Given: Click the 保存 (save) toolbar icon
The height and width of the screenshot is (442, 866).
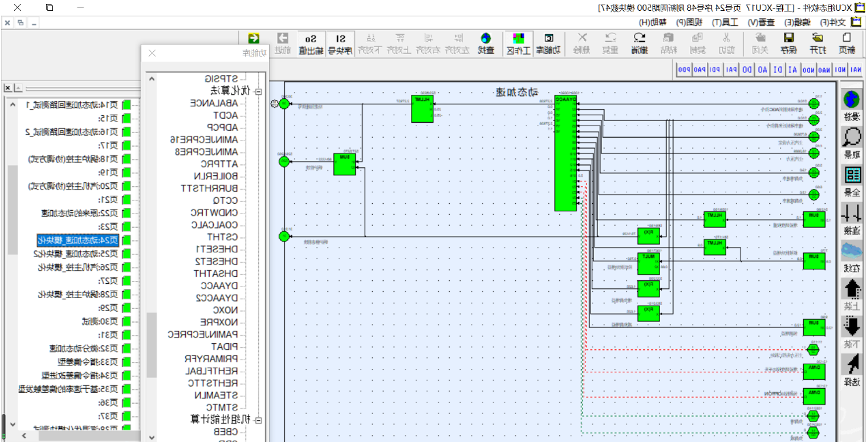Looking at the screenshot, I should coord(788,44).
